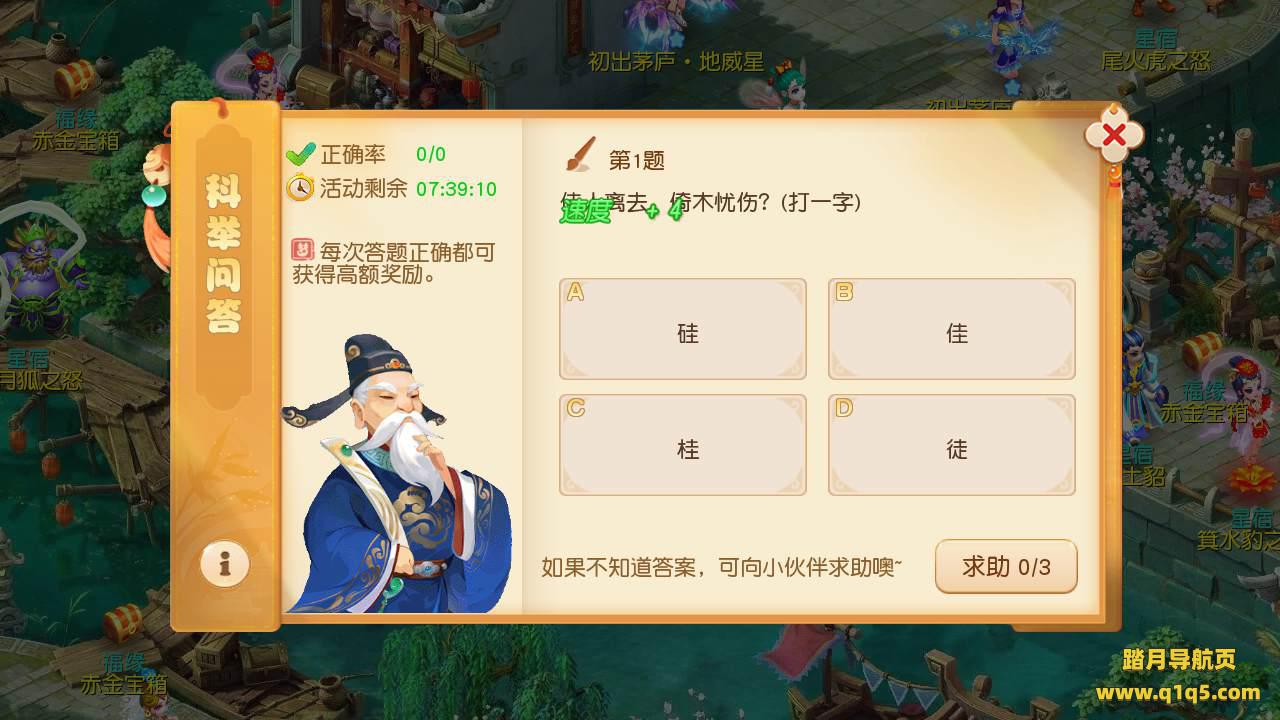
Task: Click the green checkmark accuracy icon
Action: 300,155
